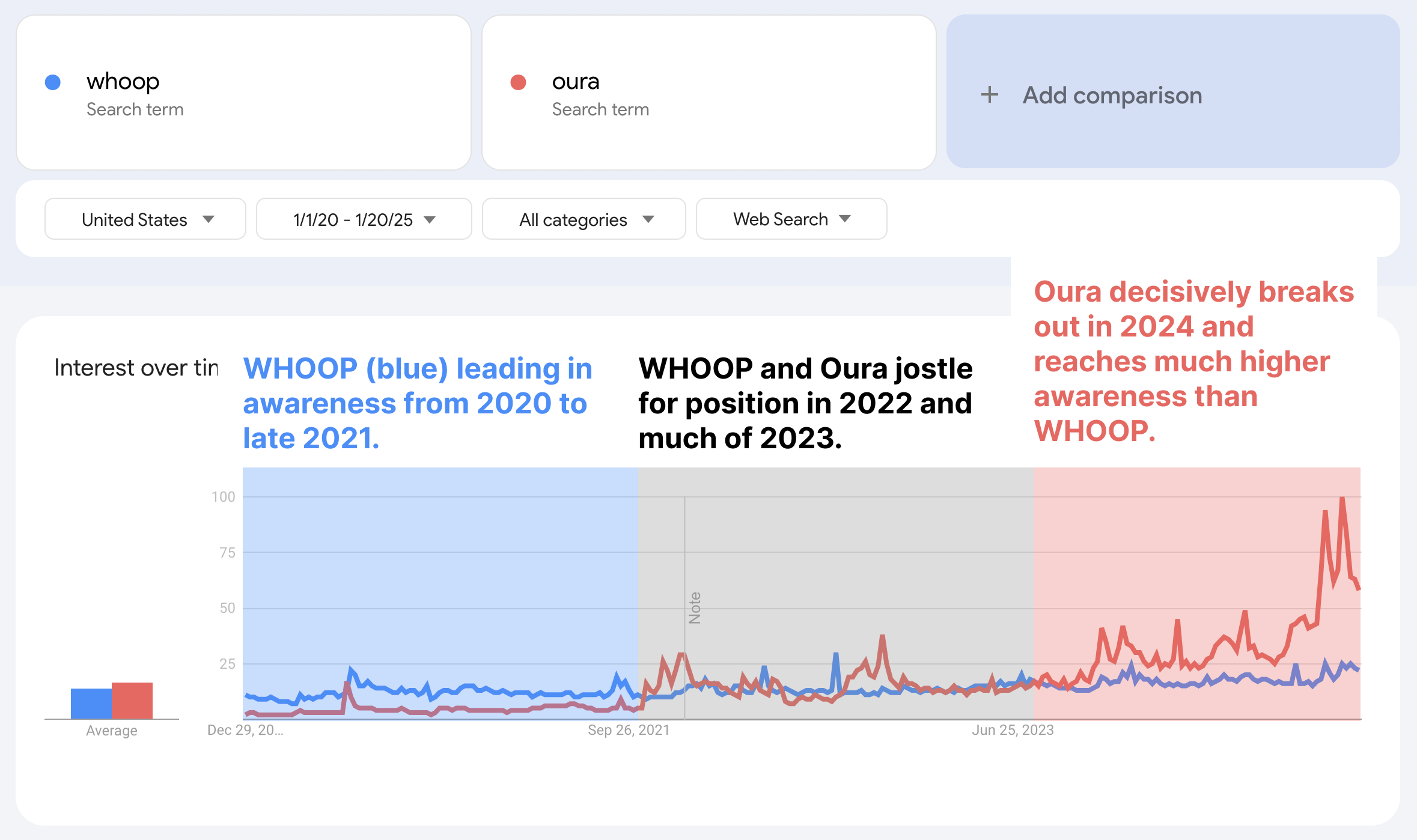Click the vertical Note marker on chart

[695, 607]
